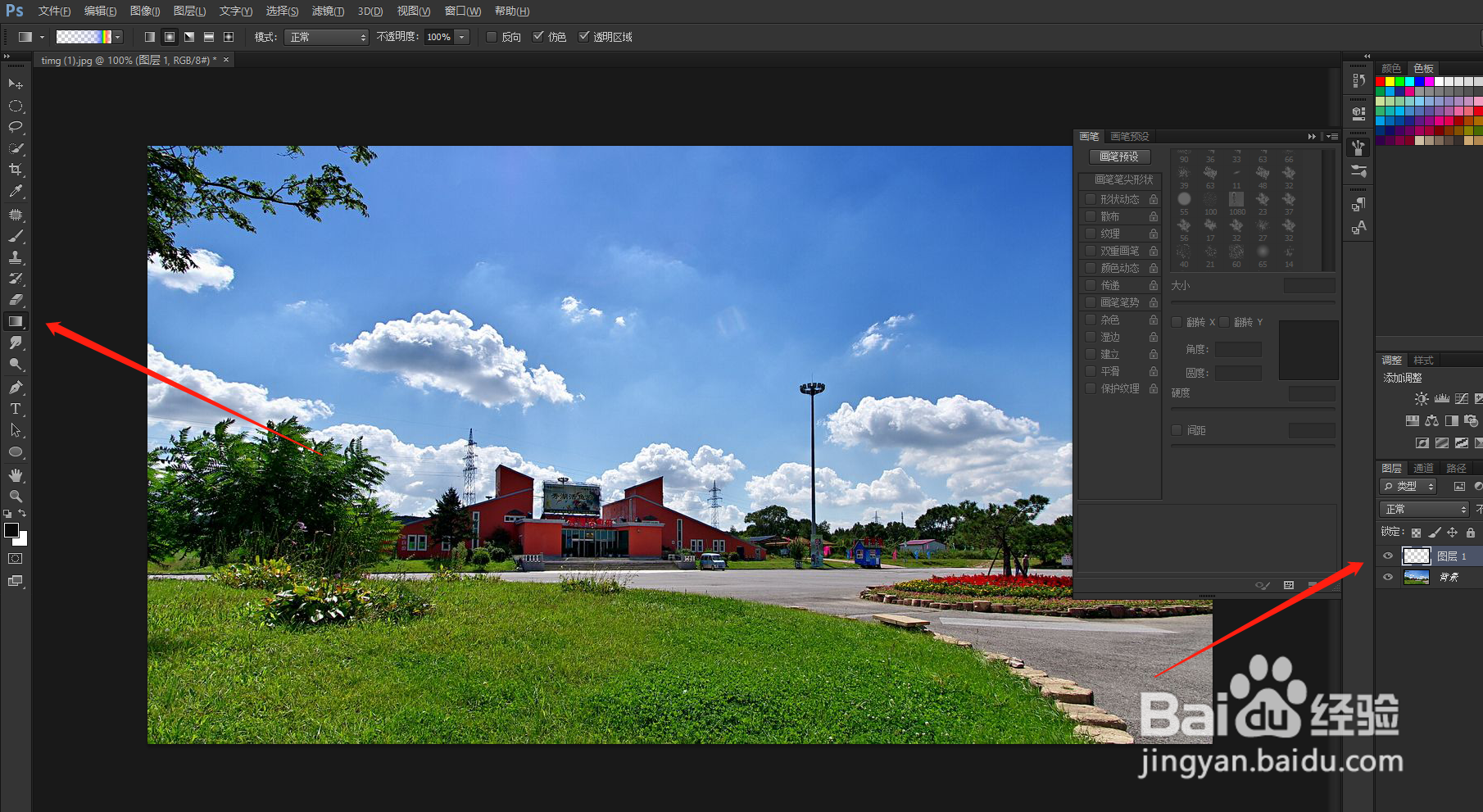1483x812 pixels.
Task: Open the tool preset picker arrow
Action: pos(43,37)
